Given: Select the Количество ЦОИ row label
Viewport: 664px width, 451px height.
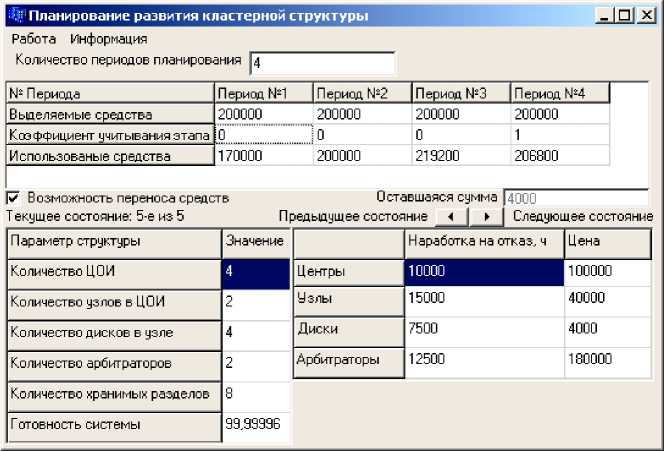Looking at the screenshot, I should 114,275.
